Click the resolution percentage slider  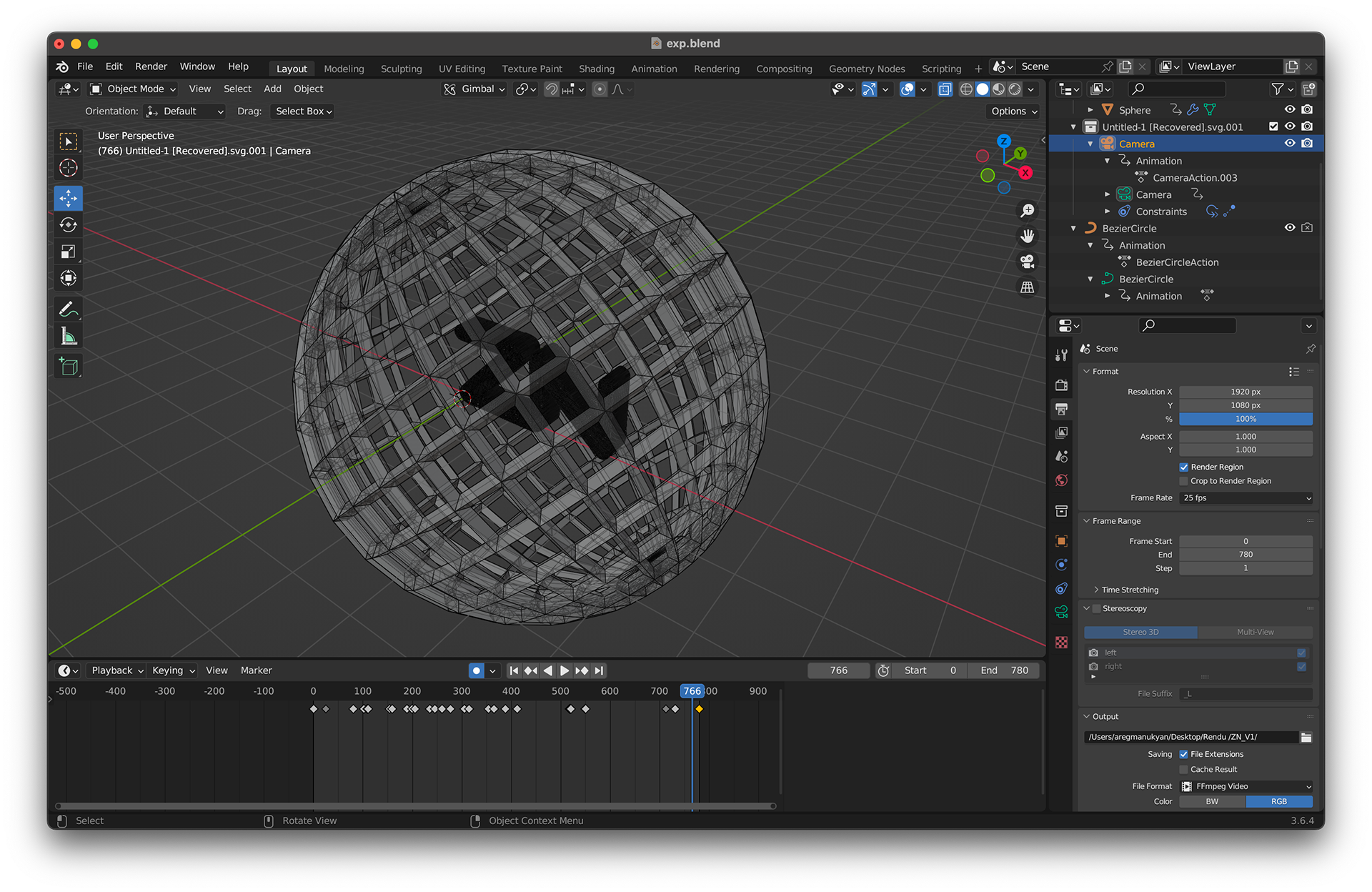pyautogui.click(x=1245, y=419)
